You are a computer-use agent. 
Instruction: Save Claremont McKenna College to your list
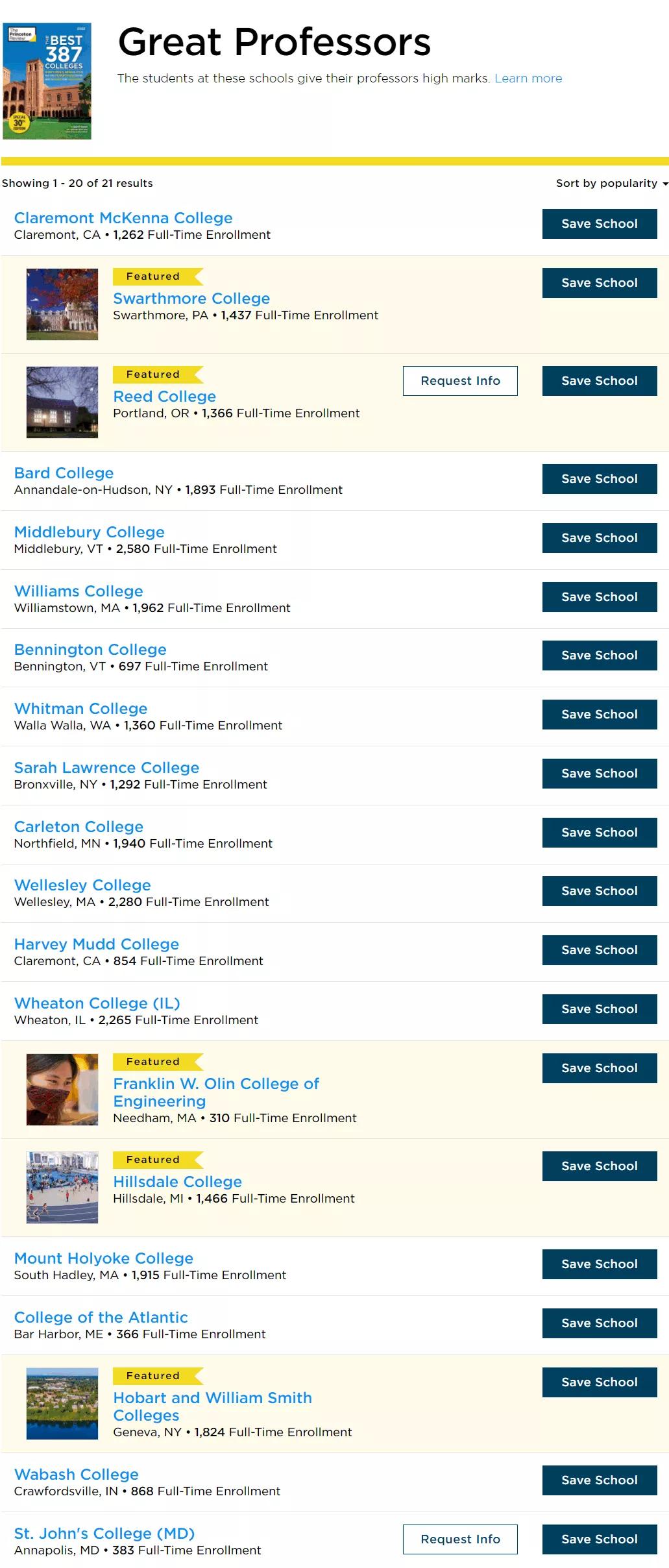(600, 224)
